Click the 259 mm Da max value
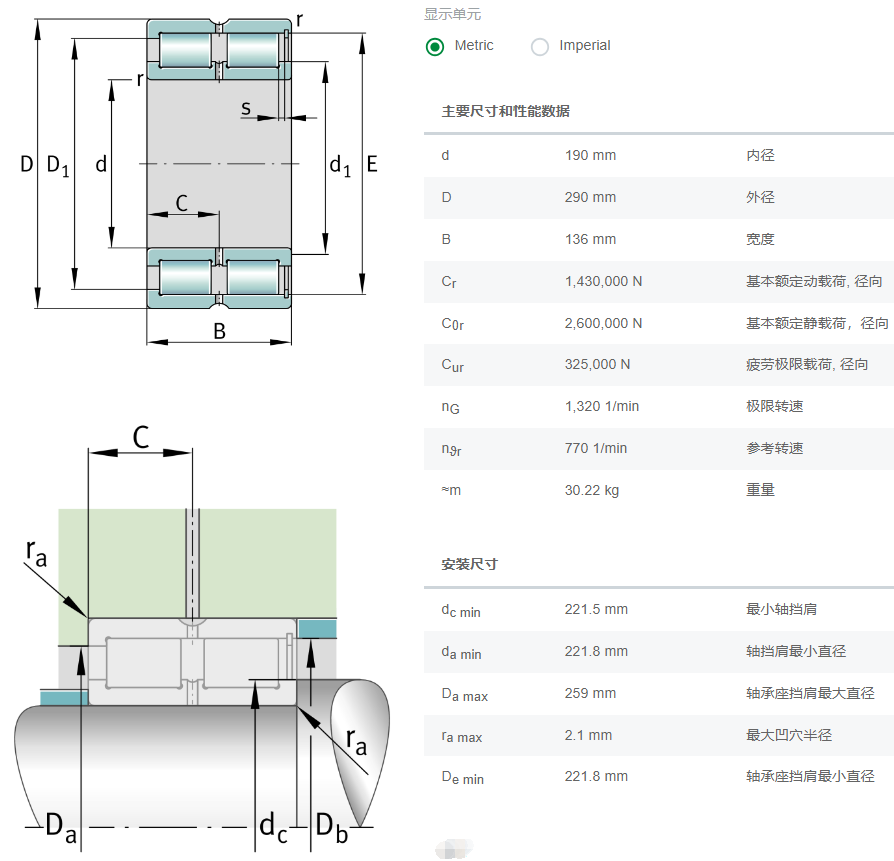Viewport: 894px width, 861px height. click(590, 693)
